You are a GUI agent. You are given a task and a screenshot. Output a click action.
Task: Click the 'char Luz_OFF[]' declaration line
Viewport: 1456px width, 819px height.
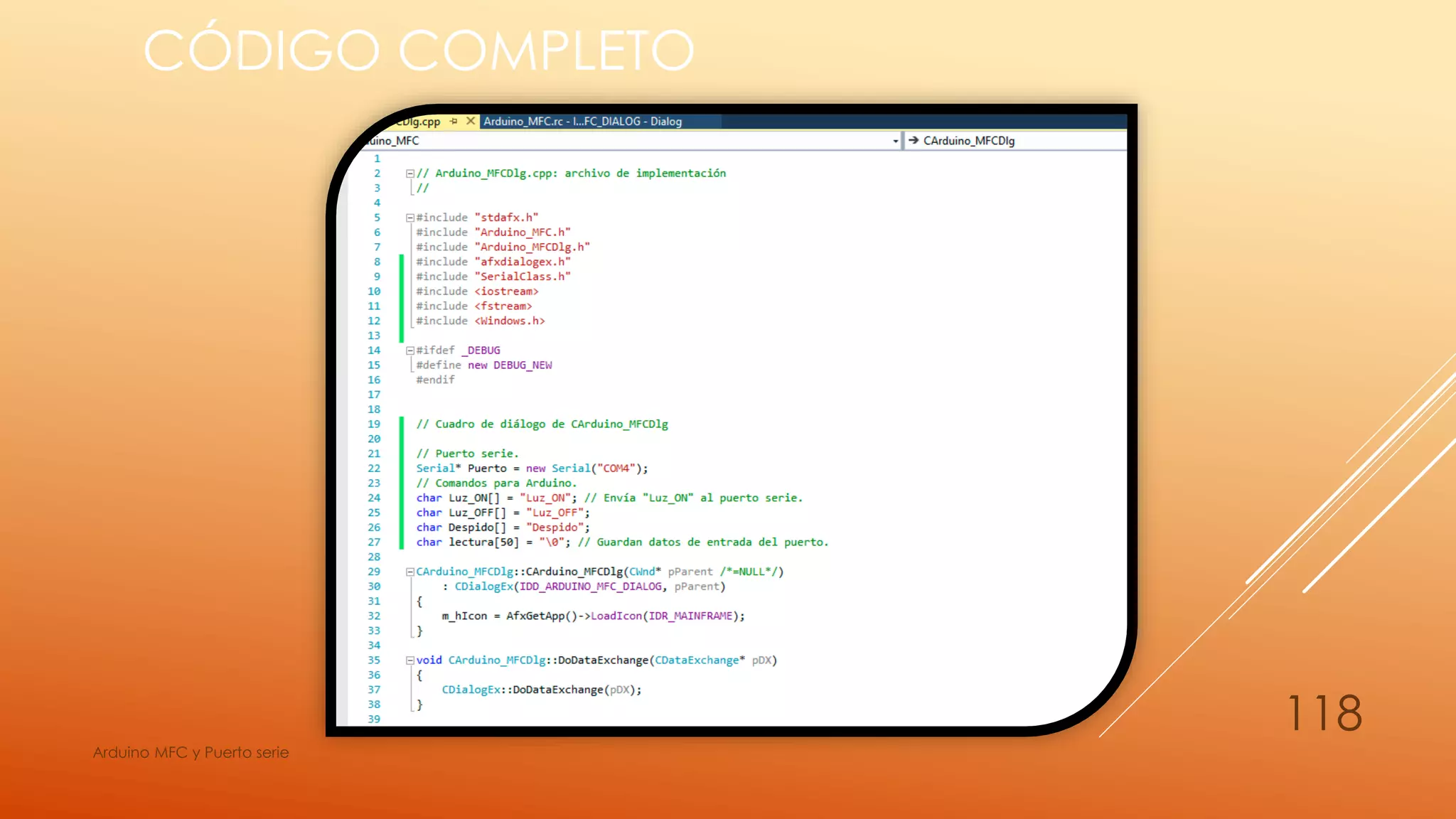pyautogui.click(x=503, y=513)
